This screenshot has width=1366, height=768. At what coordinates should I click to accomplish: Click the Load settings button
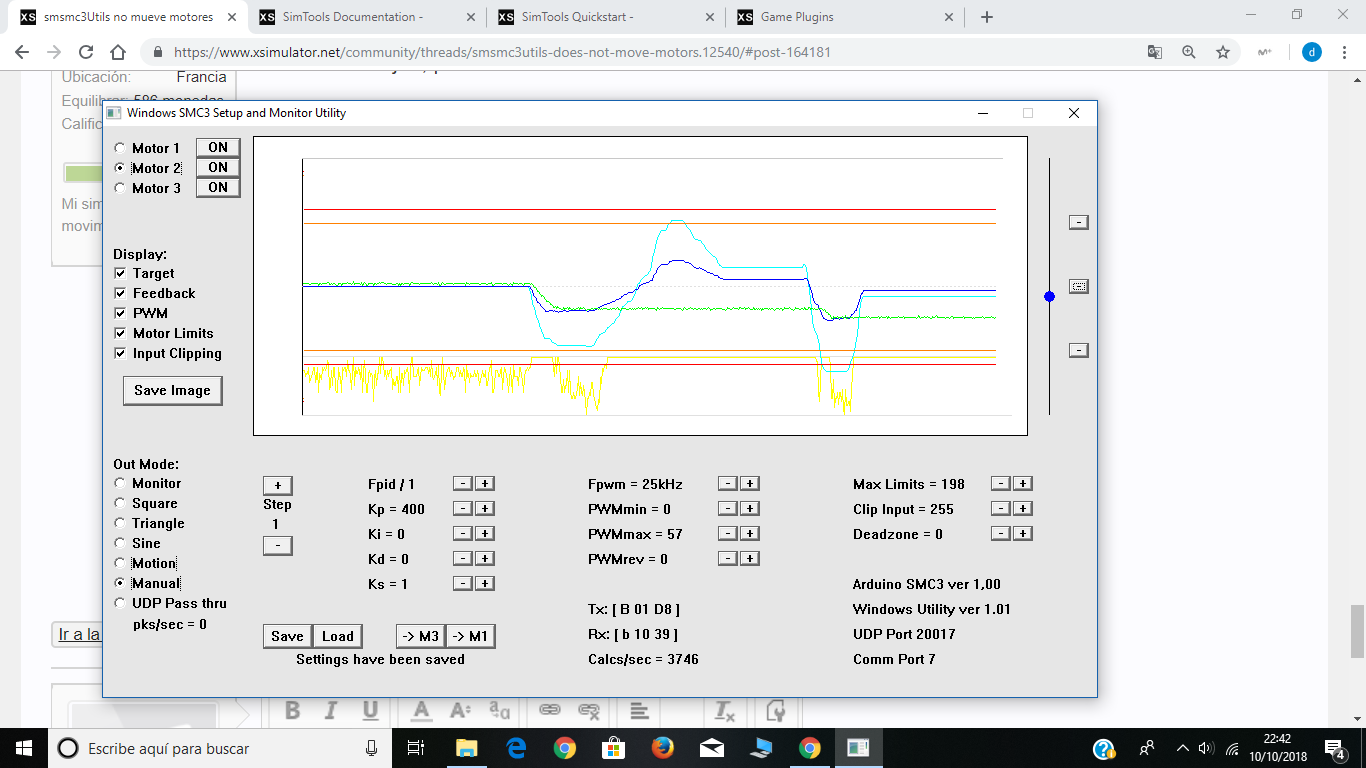337,636
